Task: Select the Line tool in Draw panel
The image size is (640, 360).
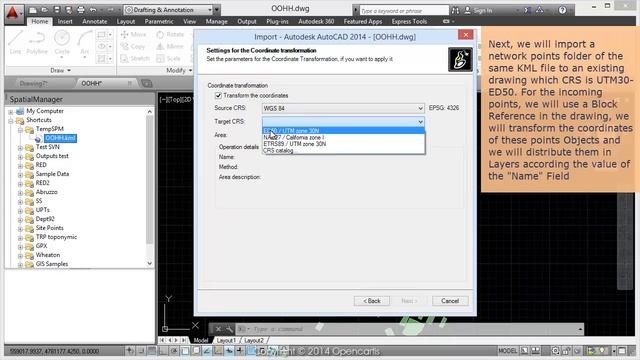Action: click(x=16, y=42)
